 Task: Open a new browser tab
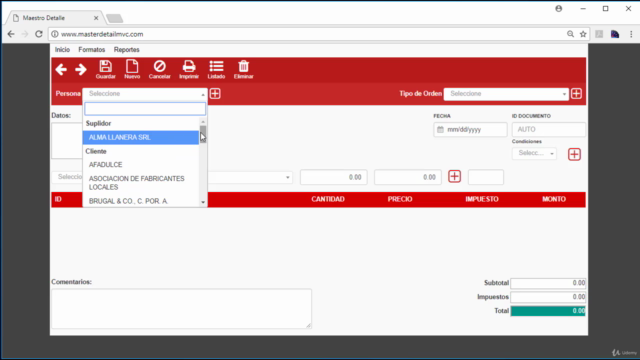[x=115, y=18]
